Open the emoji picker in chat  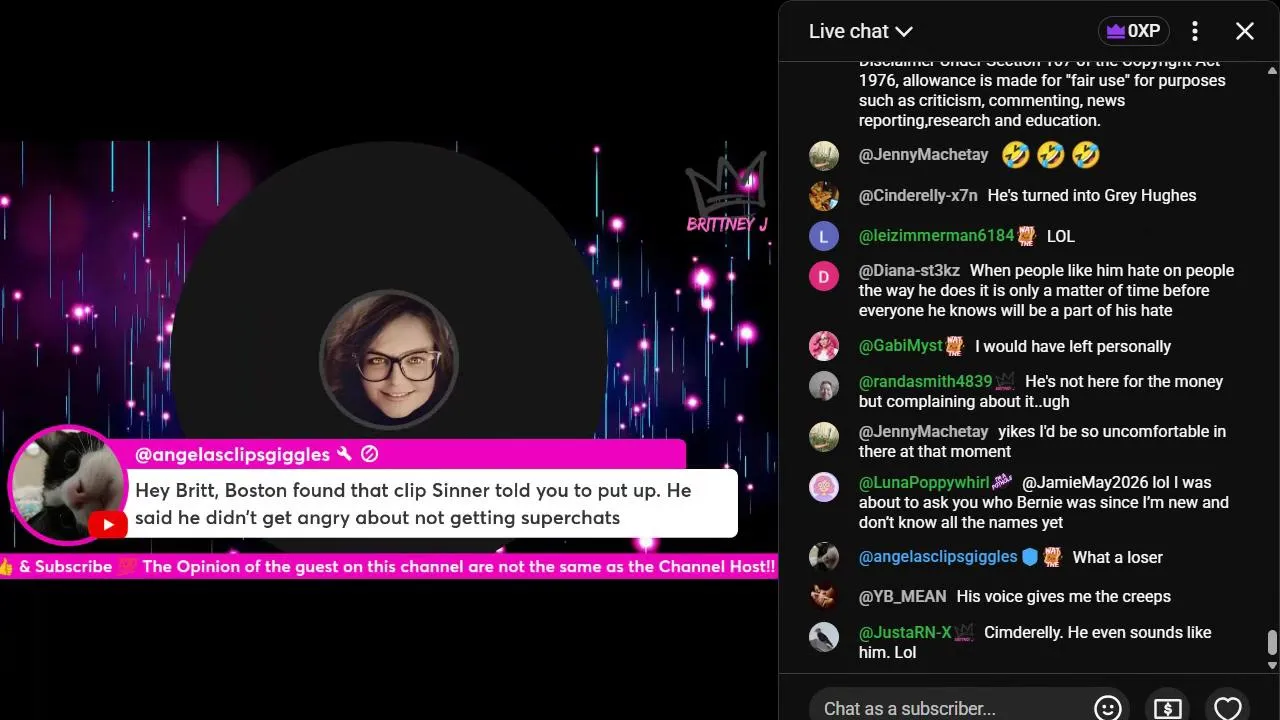1107,708
